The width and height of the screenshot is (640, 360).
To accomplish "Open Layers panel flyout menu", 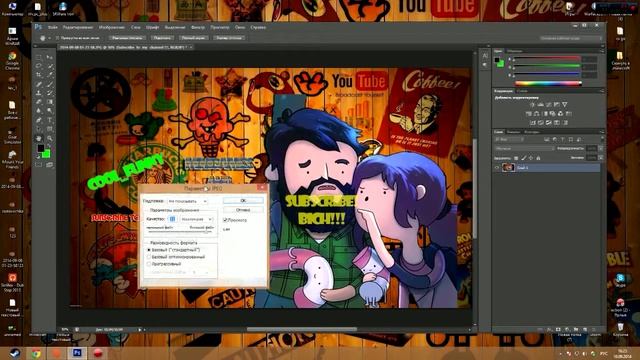I will 602,132.
